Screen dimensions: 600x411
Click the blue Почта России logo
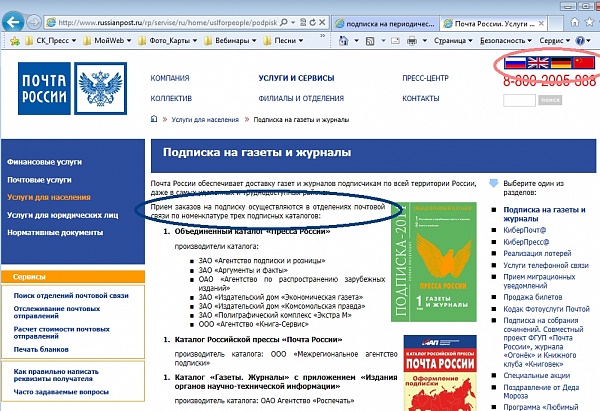[44, 88]
